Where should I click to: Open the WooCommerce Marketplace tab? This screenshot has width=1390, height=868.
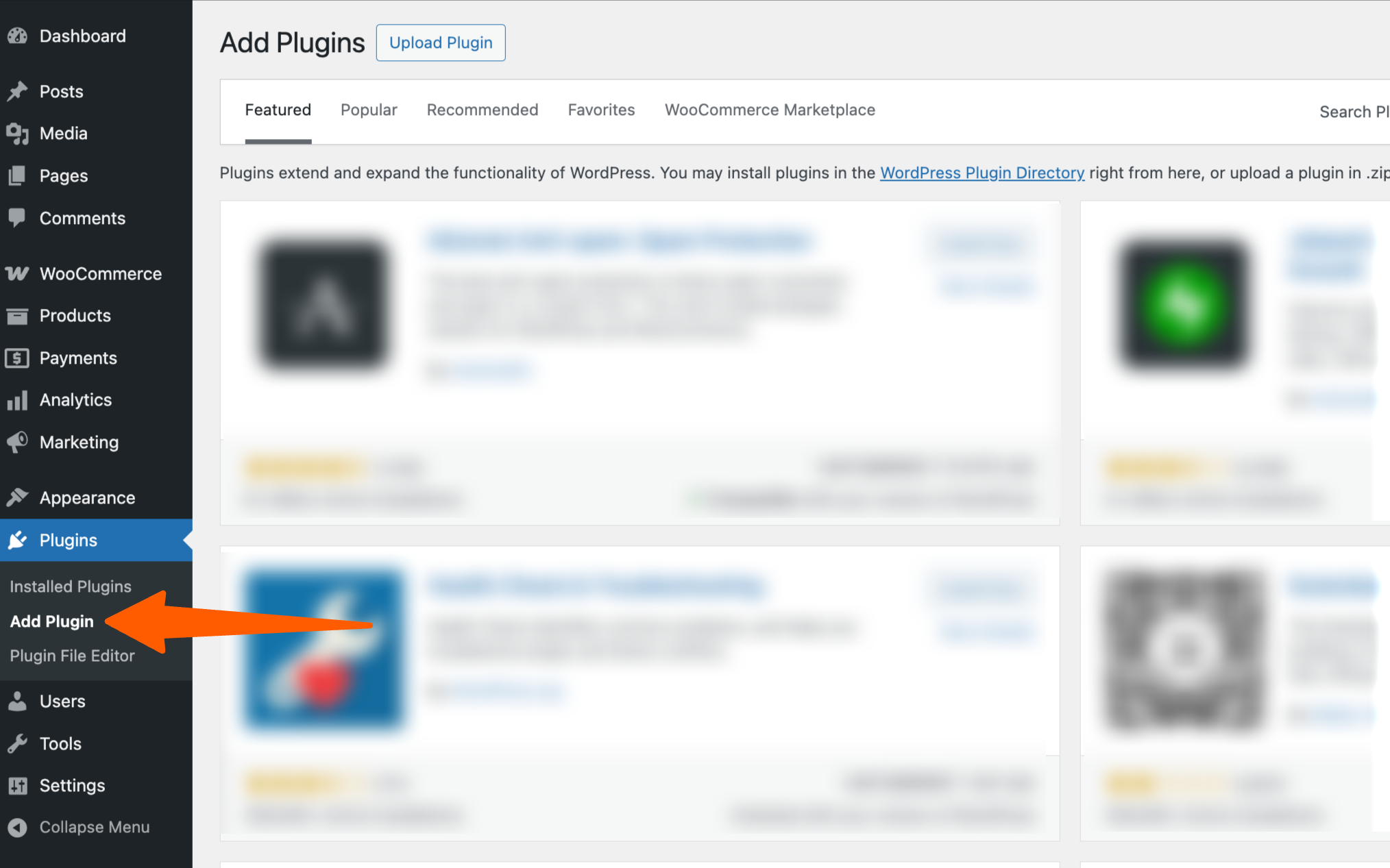[x=770, y=110]
